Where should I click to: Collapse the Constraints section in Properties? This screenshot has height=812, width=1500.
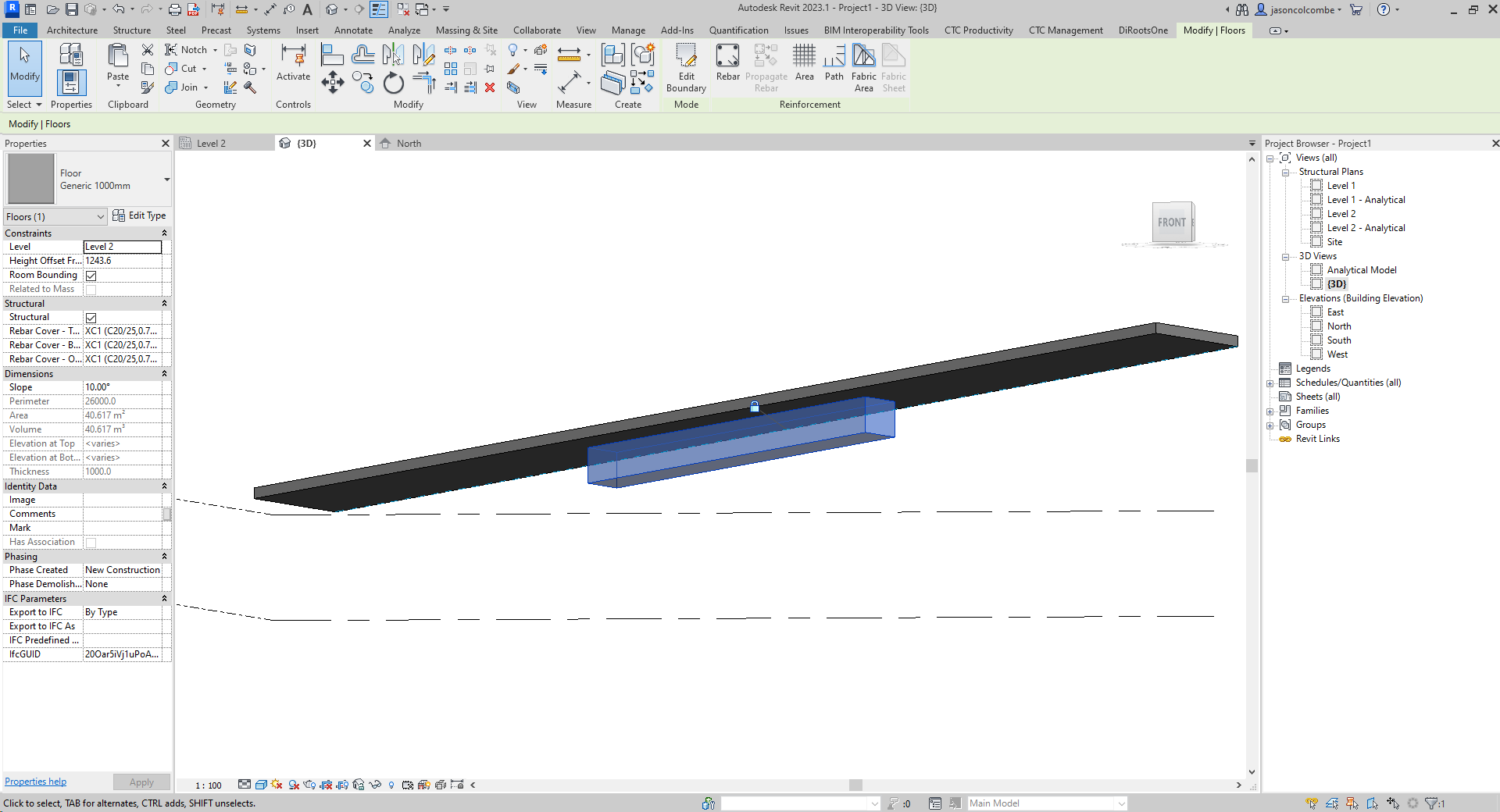[x=164, y=233]
